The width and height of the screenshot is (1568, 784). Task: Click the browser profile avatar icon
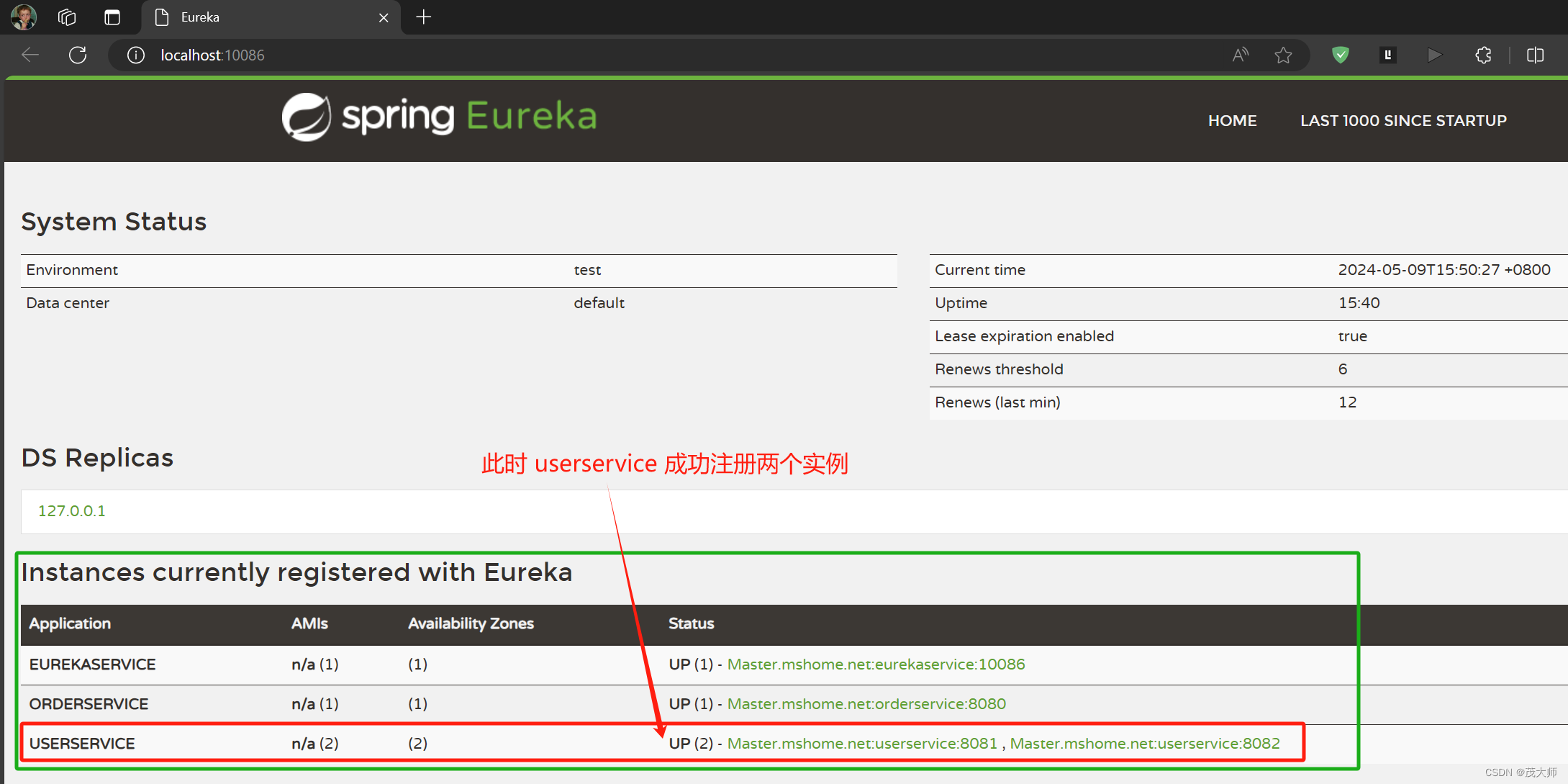24,17
